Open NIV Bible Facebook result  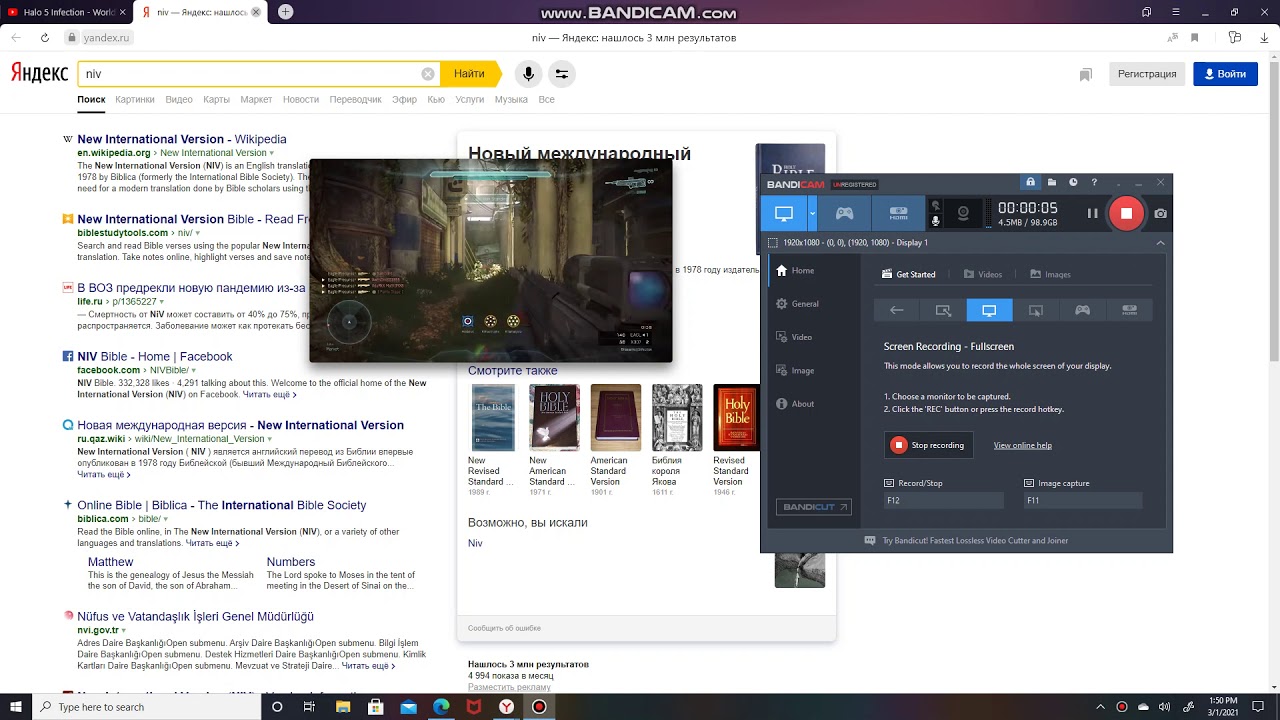(155, 356)
